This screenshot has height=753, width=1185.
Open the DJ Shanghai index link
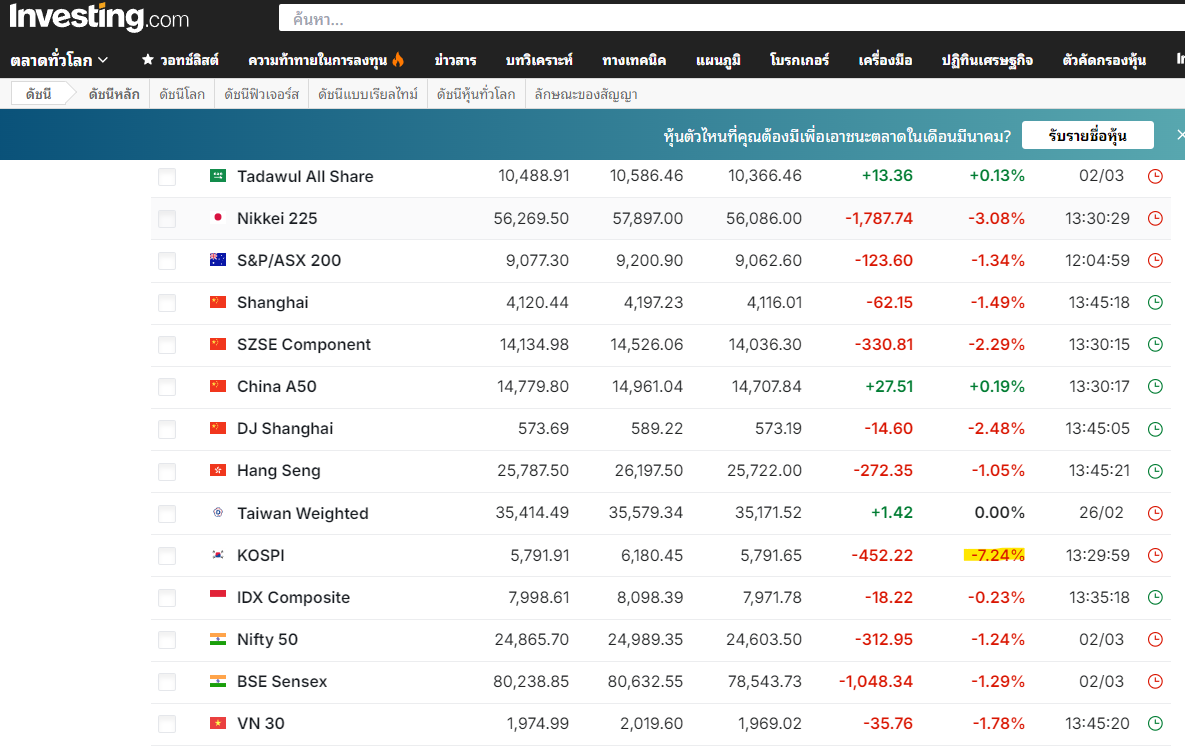285,429
